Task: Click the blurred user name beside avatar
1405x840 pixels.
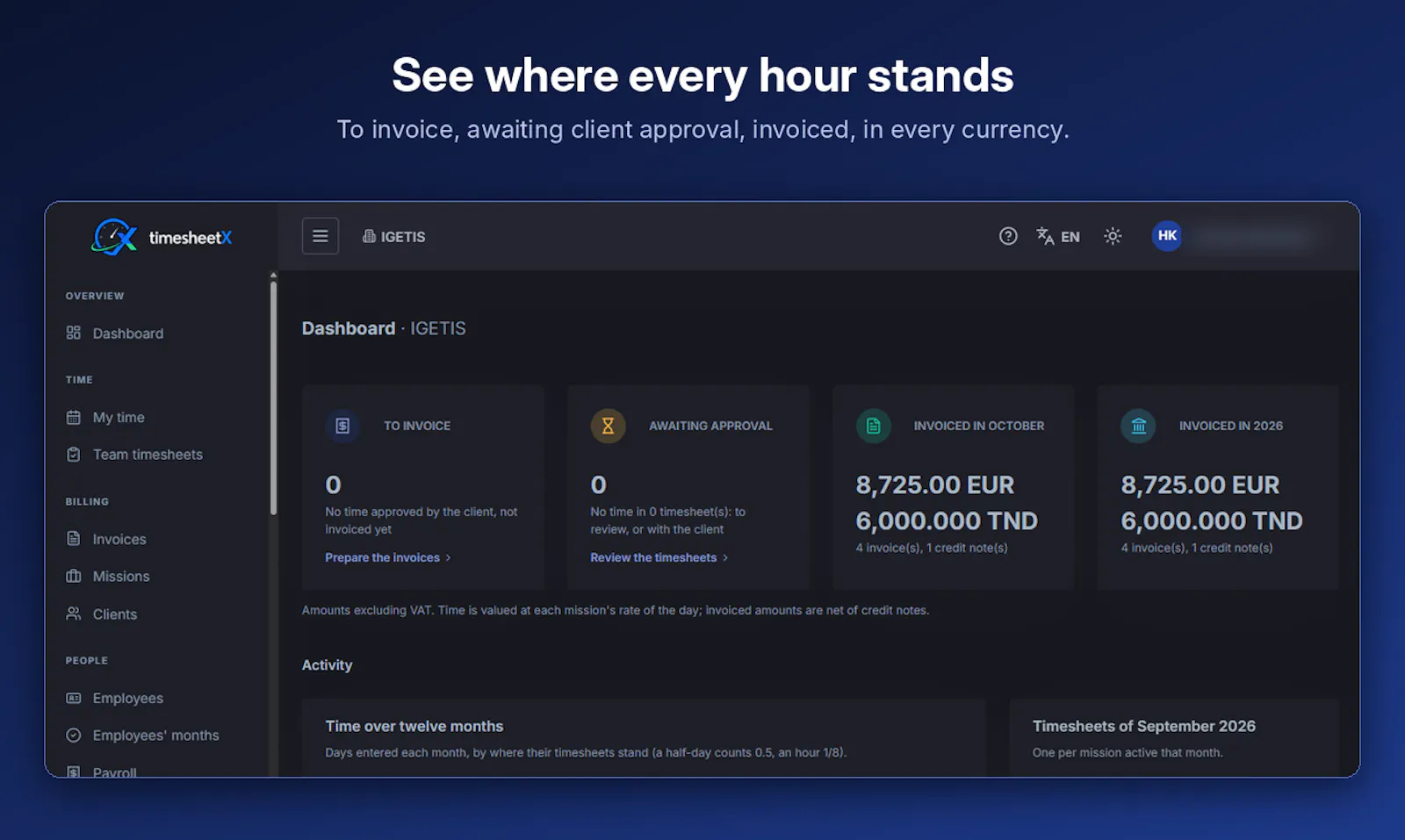Action: tap(1254, 236)
